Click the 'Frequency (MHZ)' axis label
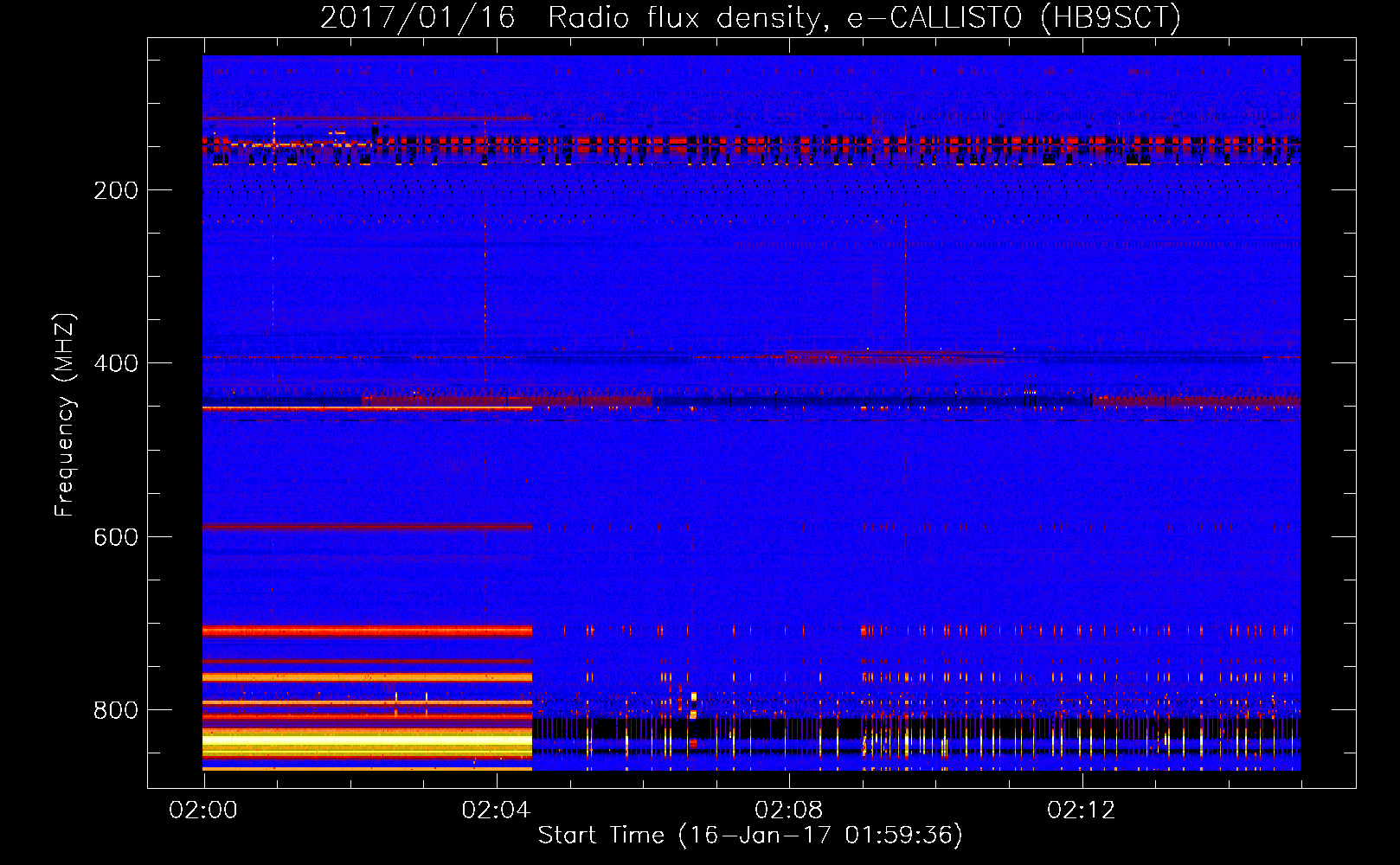Screen dimensions: 1400x865 coord(65,415)
